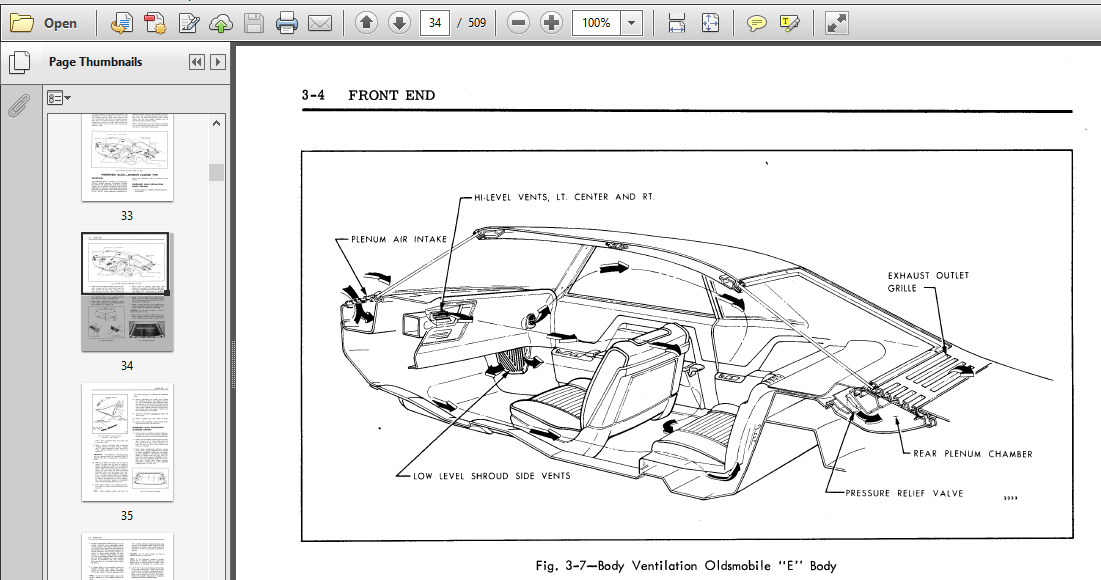The width and height of the screenshot is (1101, 580).
Task: Send file by email envelope icon
Action: click(319, 23)
